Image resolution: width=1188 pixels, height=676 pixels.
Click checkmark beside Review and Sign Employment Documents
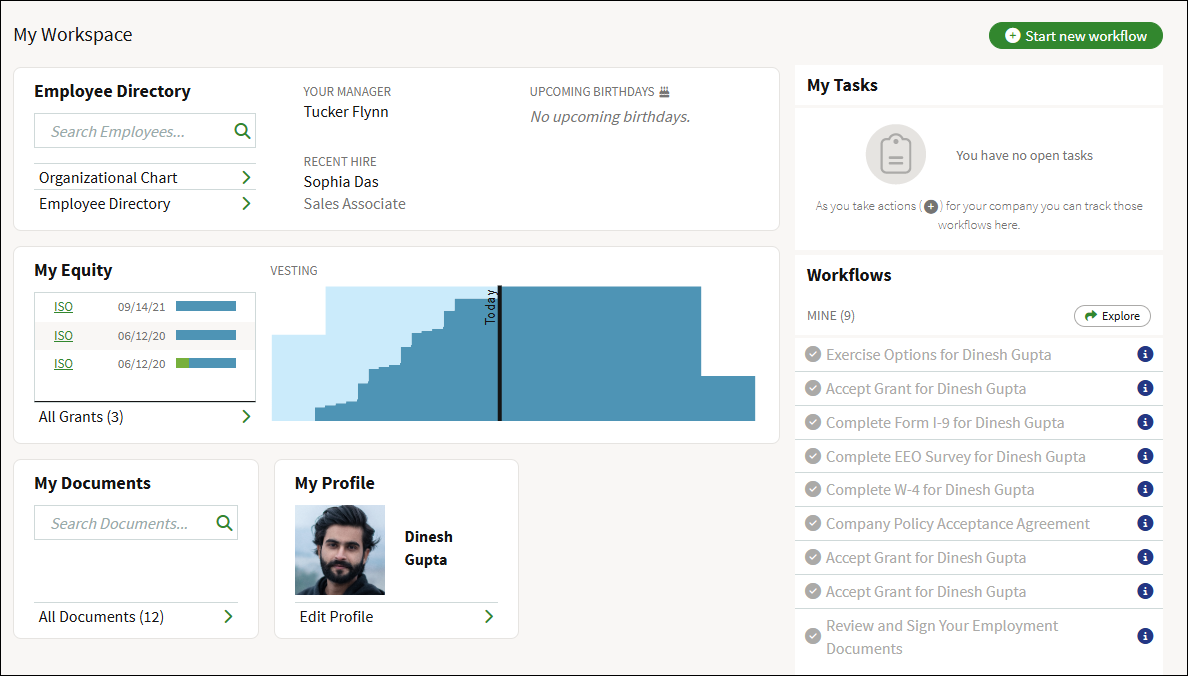tap(813, 637)
